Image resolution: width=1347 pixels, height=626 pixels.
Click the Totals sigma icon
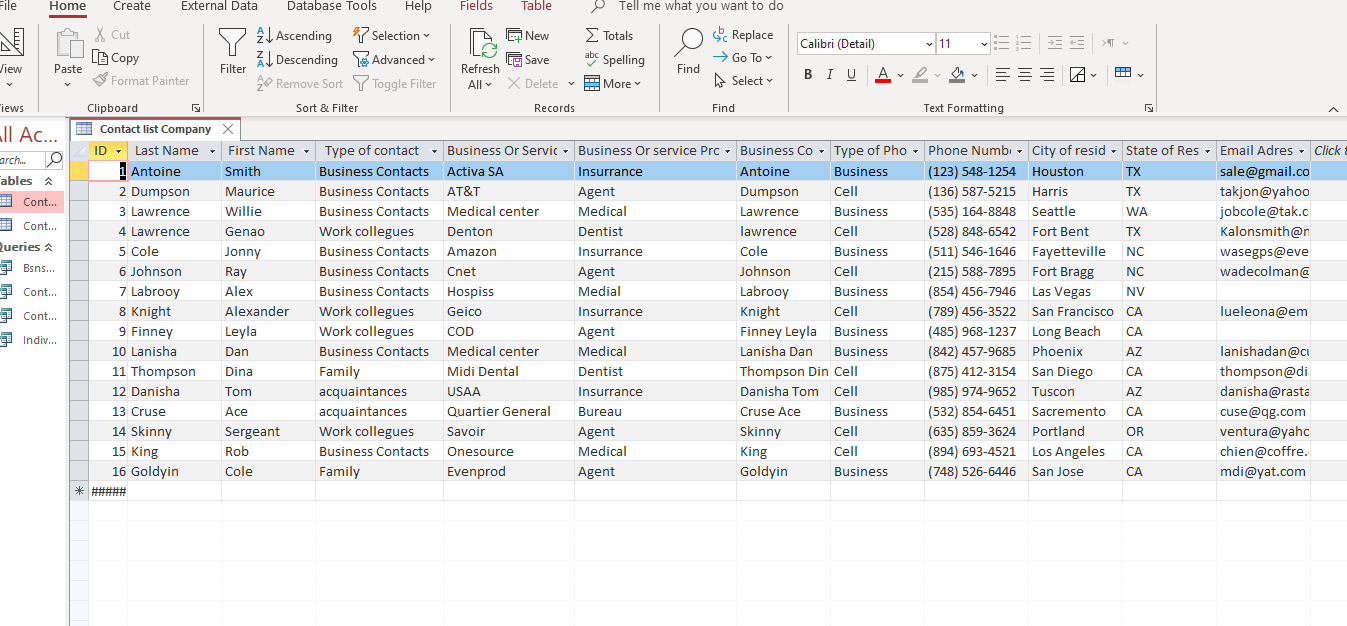tap(592, 35)
